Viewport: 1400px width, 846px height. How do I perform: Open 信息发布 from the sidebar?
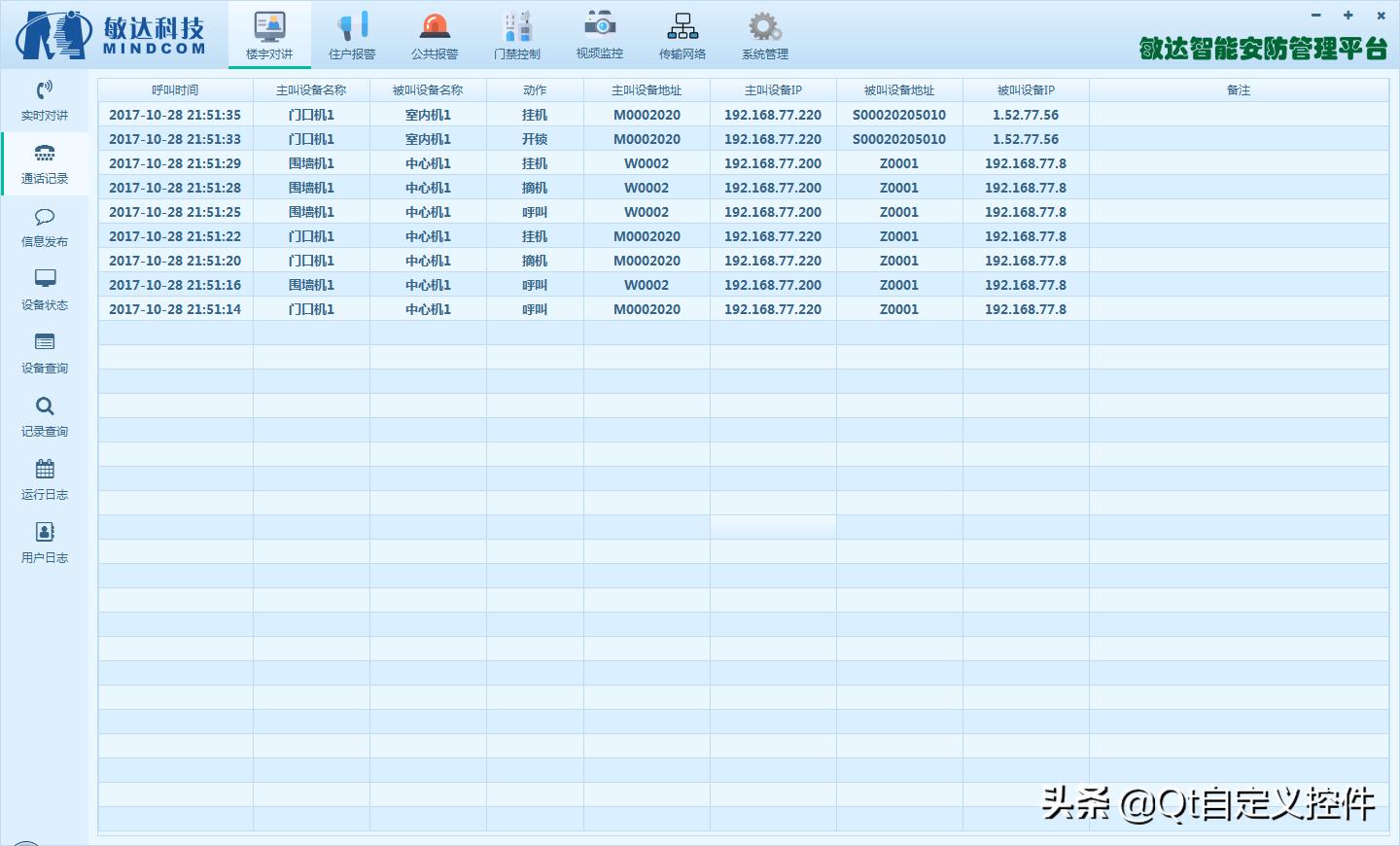click(44, 227)
